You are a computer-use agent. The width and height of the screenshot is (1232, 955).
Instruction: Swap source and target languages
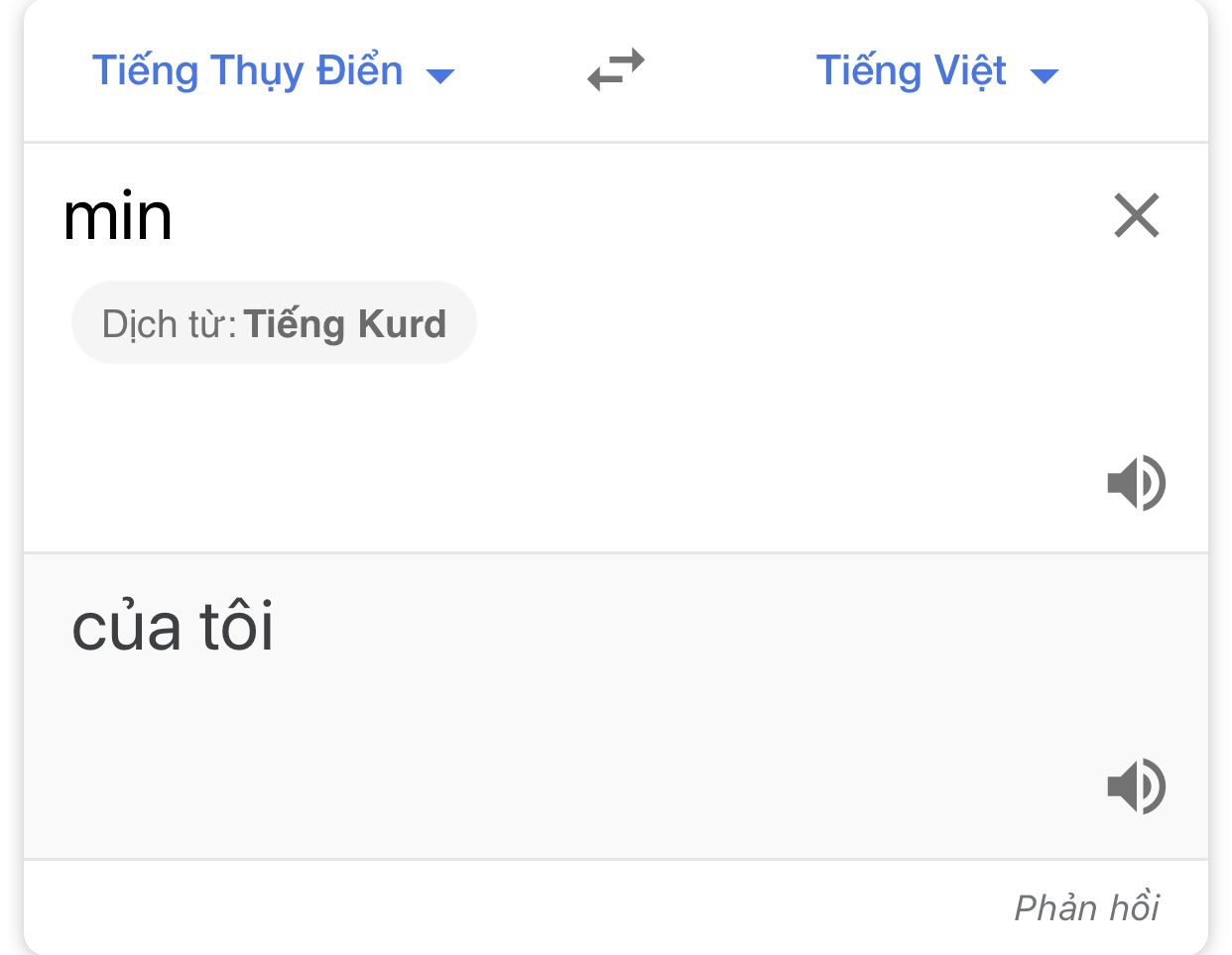[x=616, y=70]
